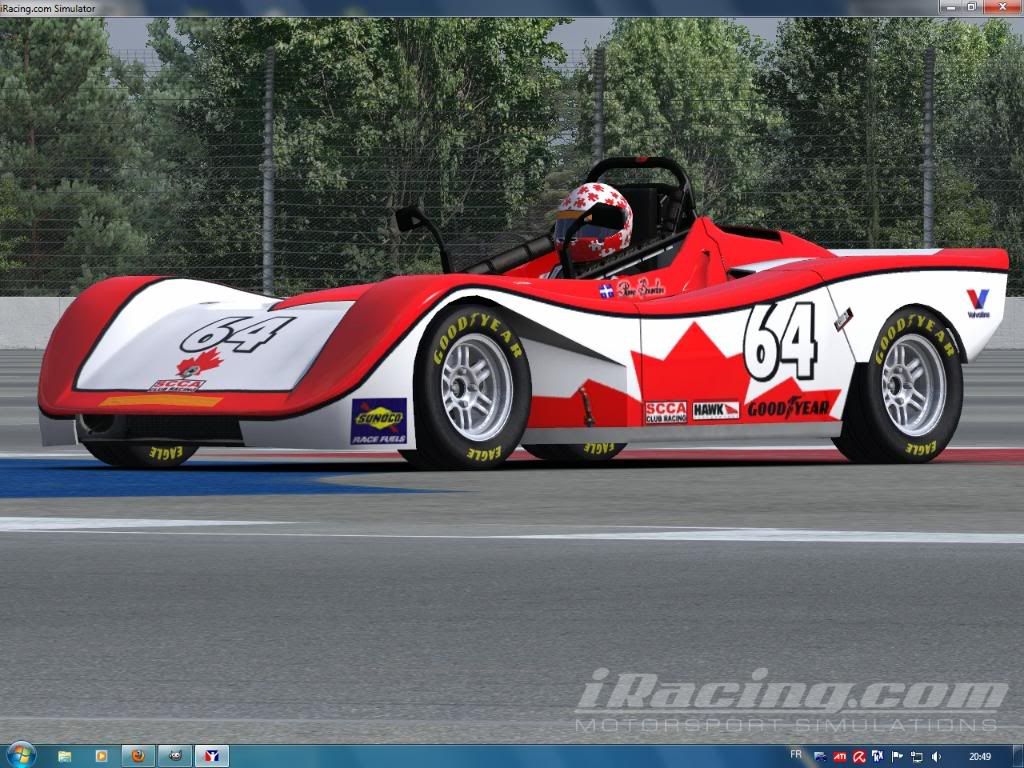
Task: Click the 20:49 system clock
Action: (x=980, y=756)
